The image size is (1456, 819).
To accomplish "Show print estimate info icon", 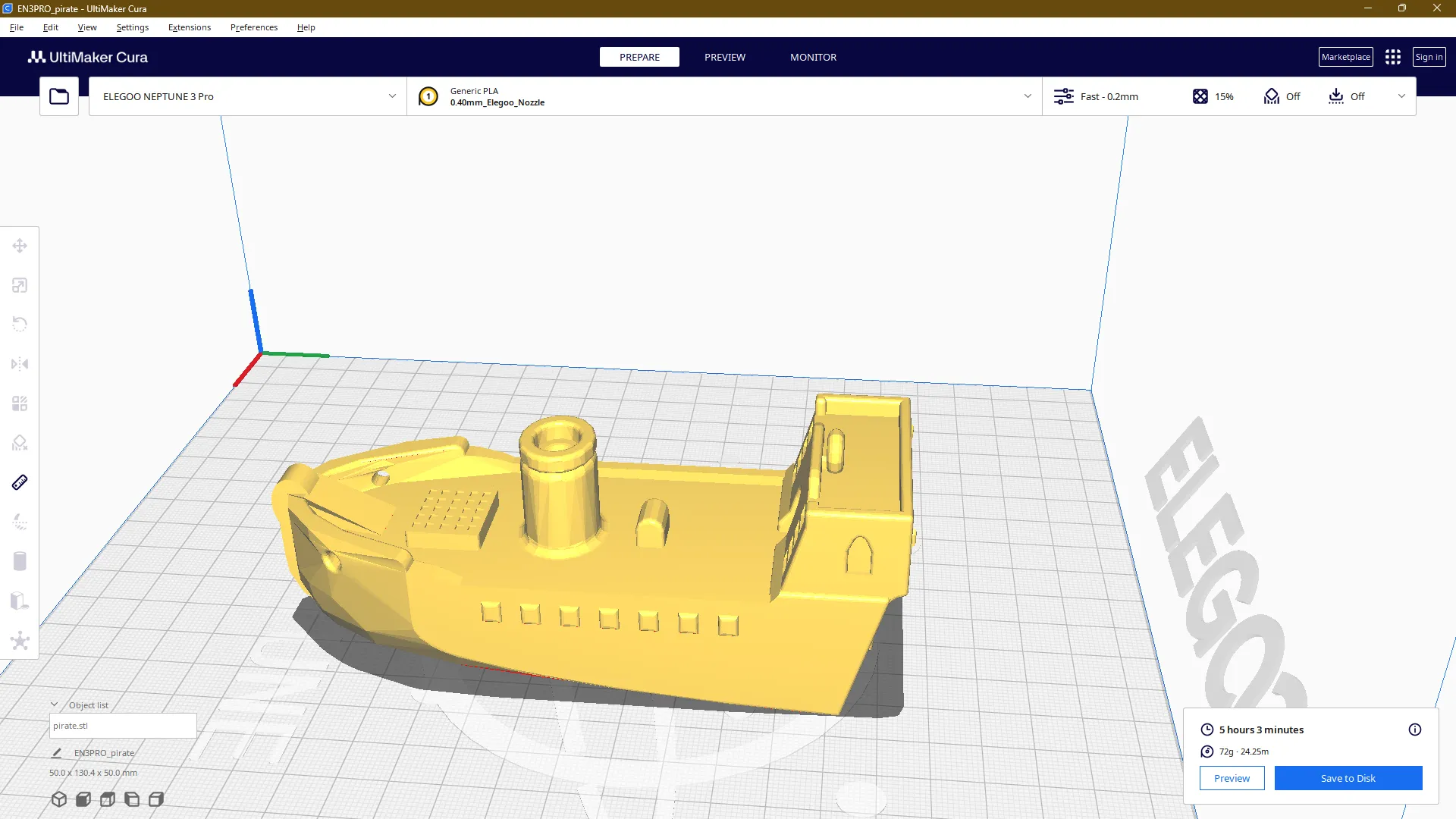I will (x=1414, y=730).
